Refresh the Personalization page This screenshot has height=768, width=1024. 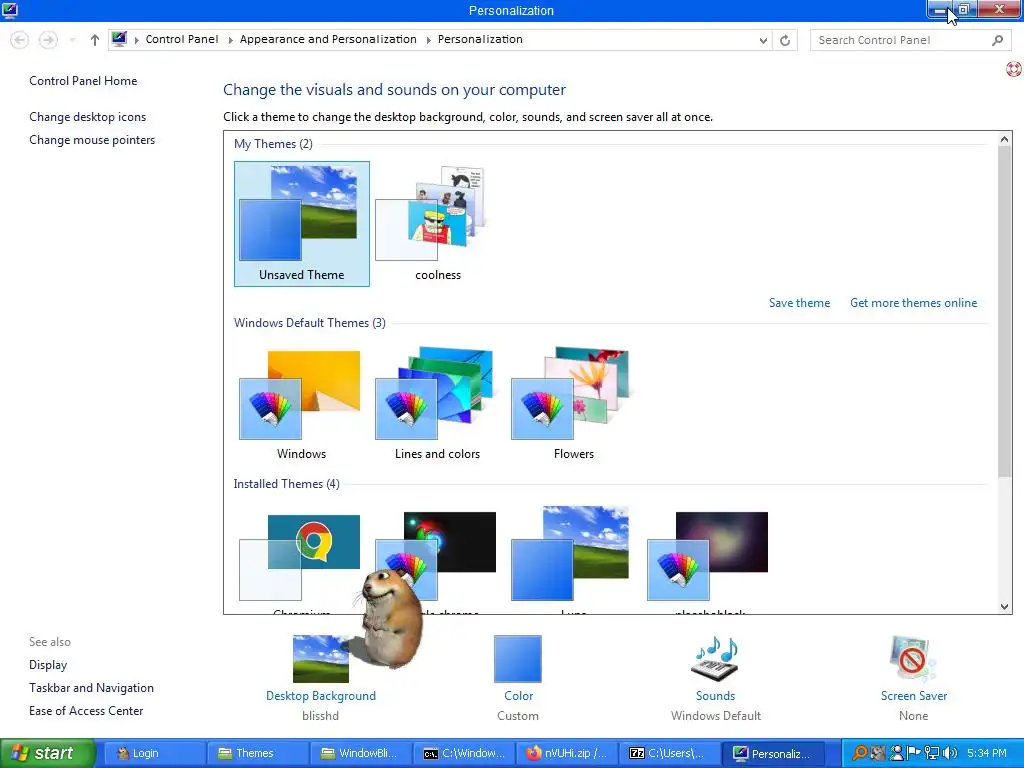pyautogui.click(x=785, y=40)
